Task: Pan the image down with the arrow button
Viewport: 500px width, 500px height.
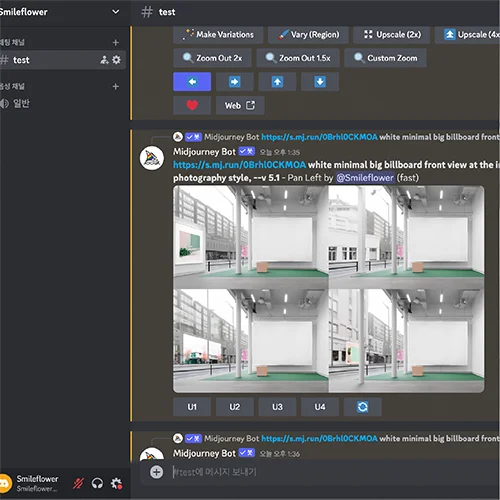Action: tap(320, 82)
